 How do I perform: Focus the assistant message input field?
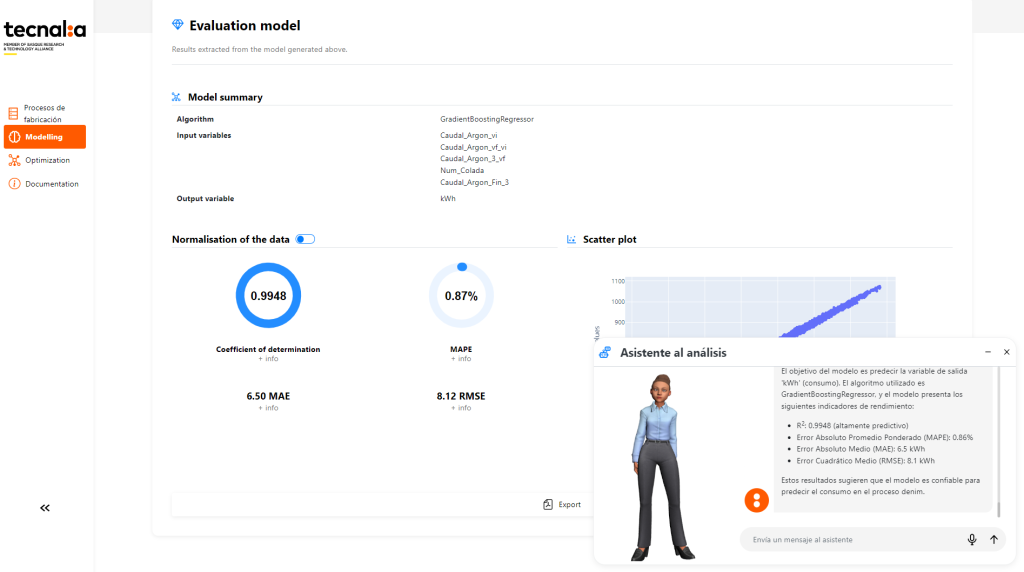(856, 540)
